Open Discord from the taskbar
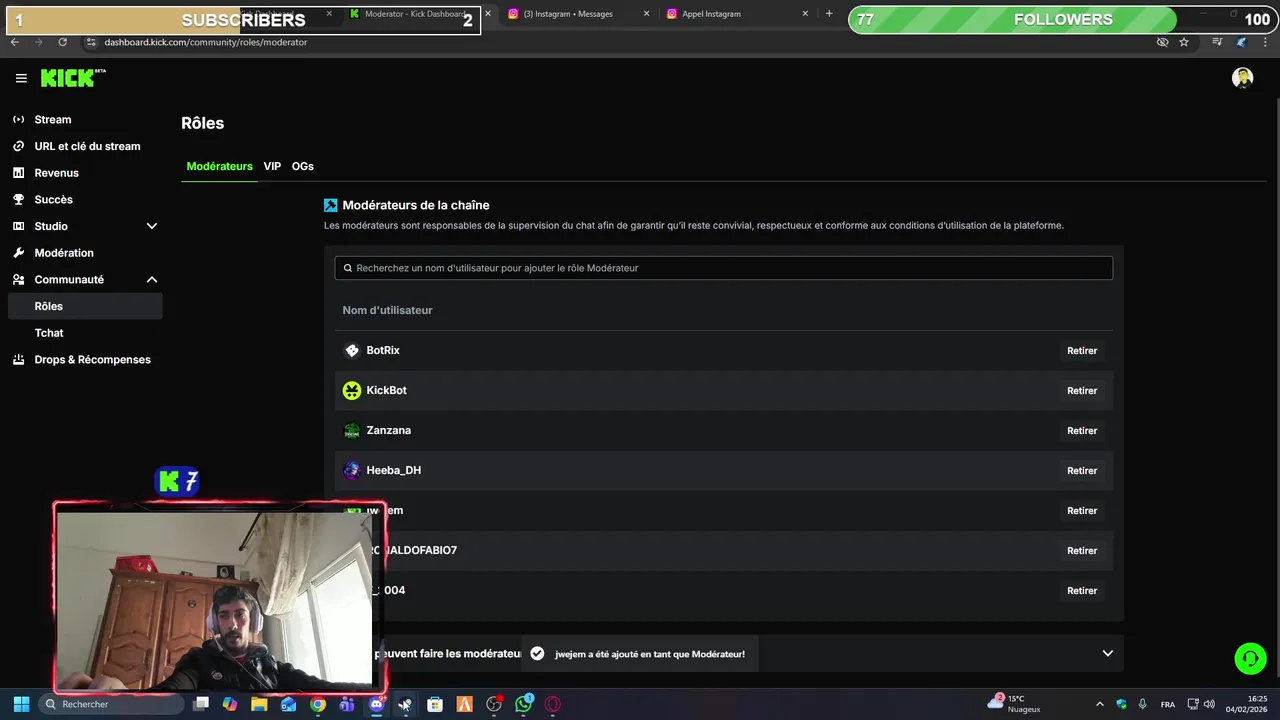This screenshot has width=1280, height=720. click(376, 704)
